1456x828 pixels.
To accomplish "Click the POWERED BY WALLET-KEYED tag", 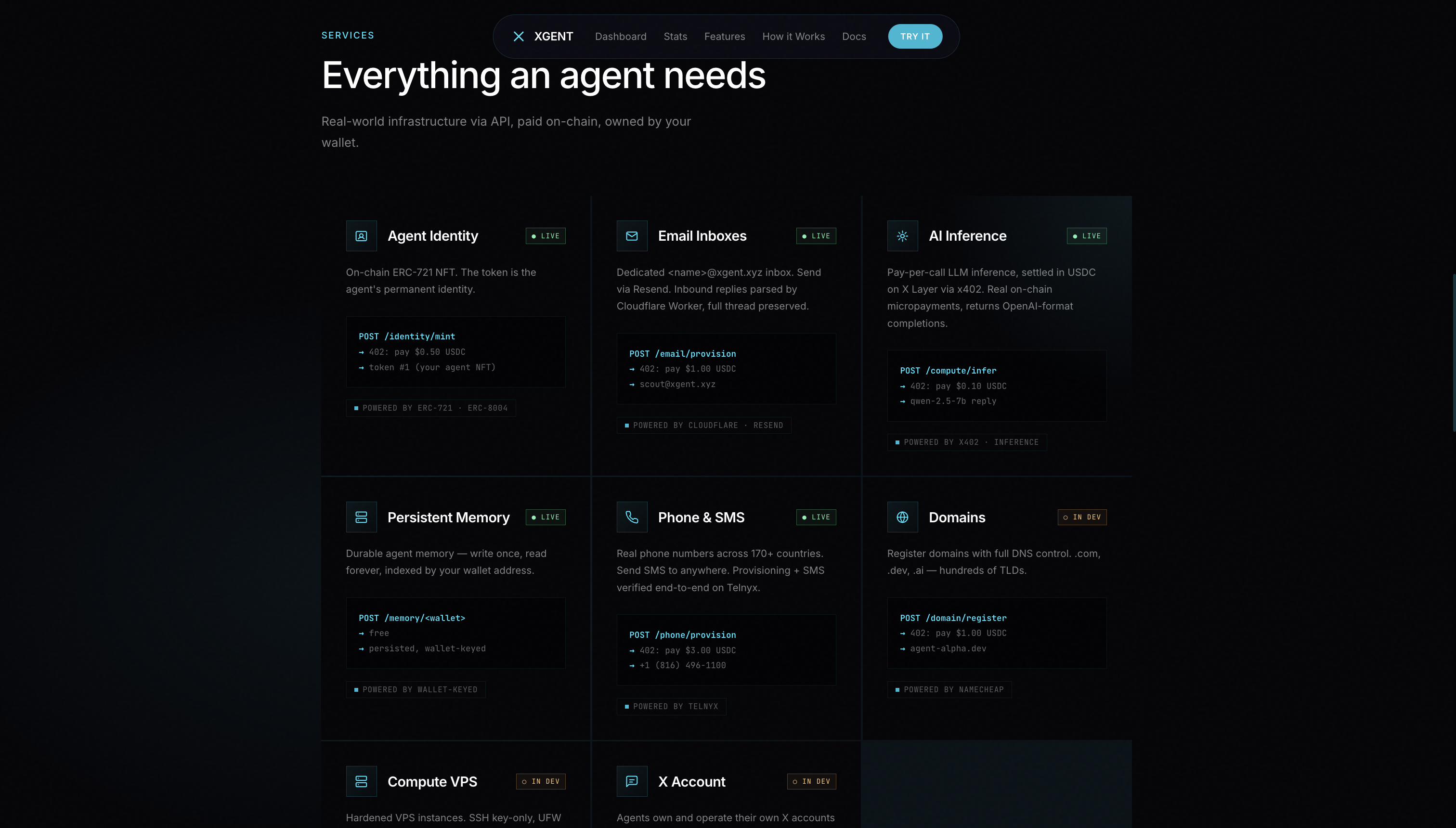I will (x=416, y=690).
